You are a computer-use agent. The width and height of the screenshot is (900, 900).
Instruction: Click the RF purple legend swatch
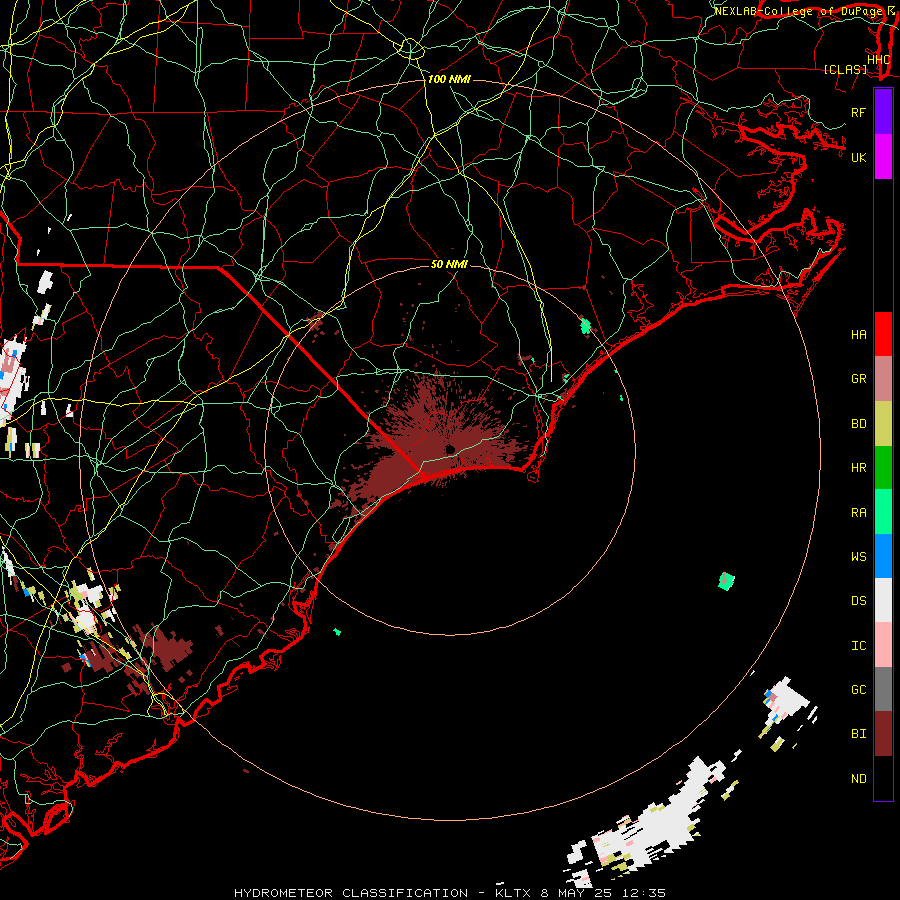(883, 112)
